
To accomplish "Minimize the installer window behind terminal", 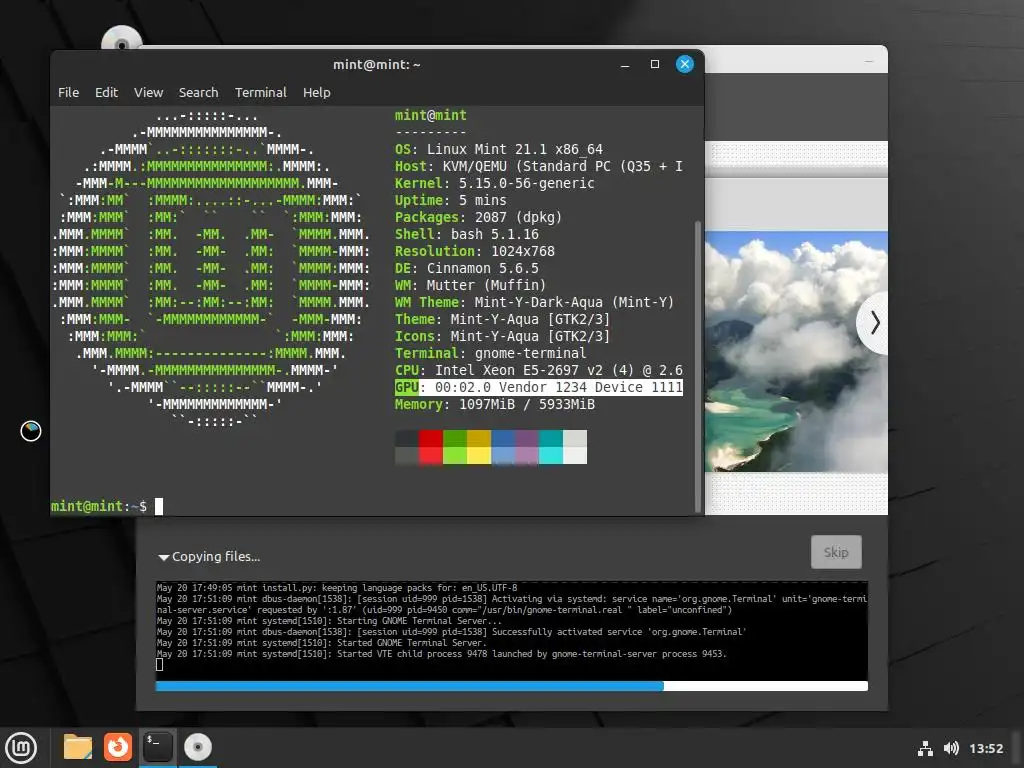I will pyautogui.click(x=869, y=61).
